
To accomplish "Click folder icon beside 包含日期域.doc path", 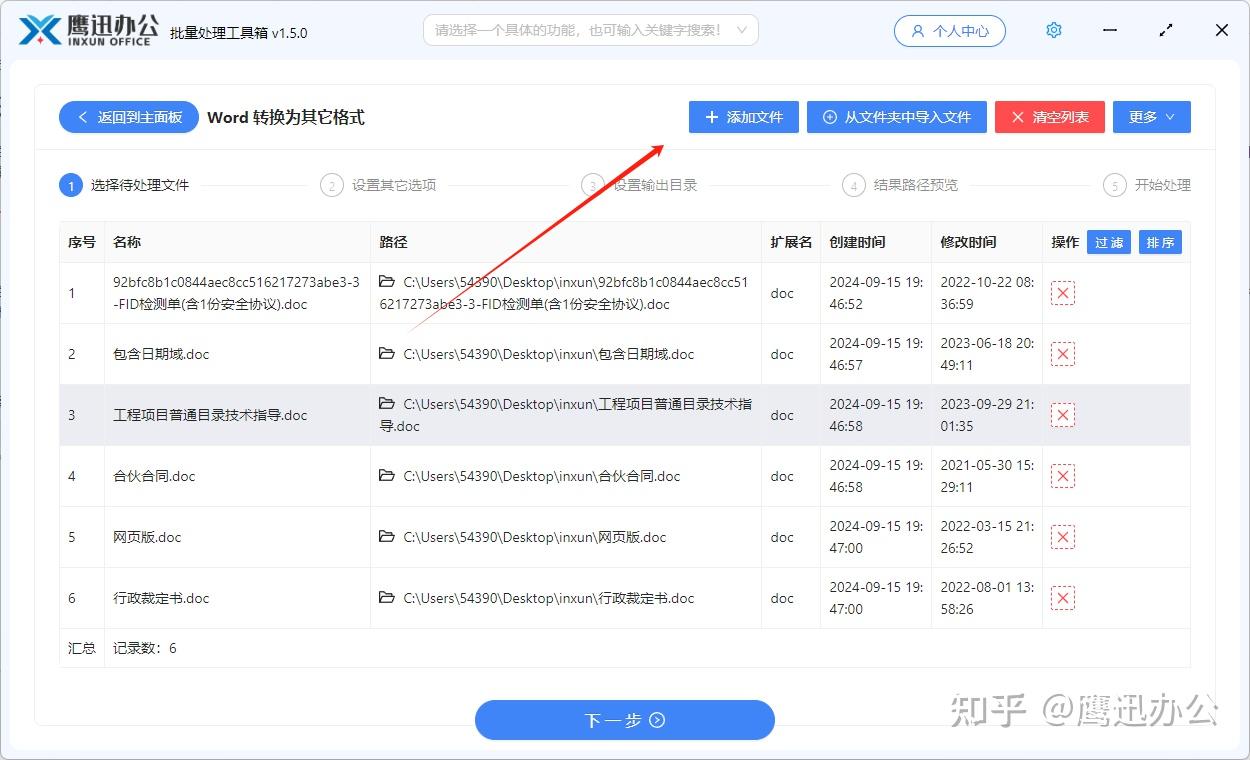I will pyautogui.click(x=386, y=353).
